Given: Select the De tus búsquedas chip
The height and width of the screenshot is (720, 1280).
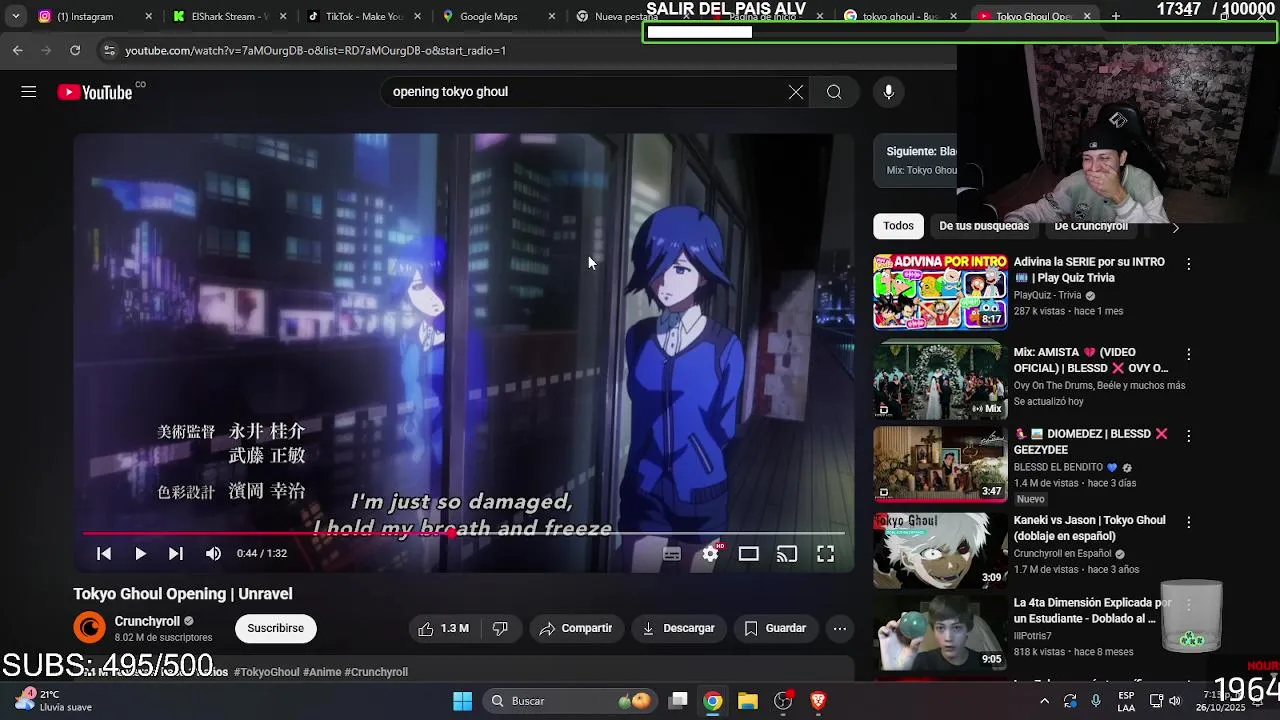Looking at the screenshot, I should click(x=984, y=226).
